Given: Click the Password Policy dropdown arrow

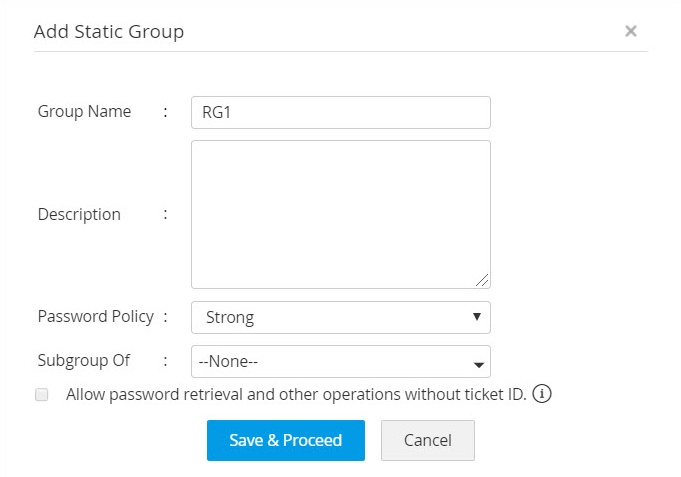Looking at the screenshot, I should pos(477,318).
